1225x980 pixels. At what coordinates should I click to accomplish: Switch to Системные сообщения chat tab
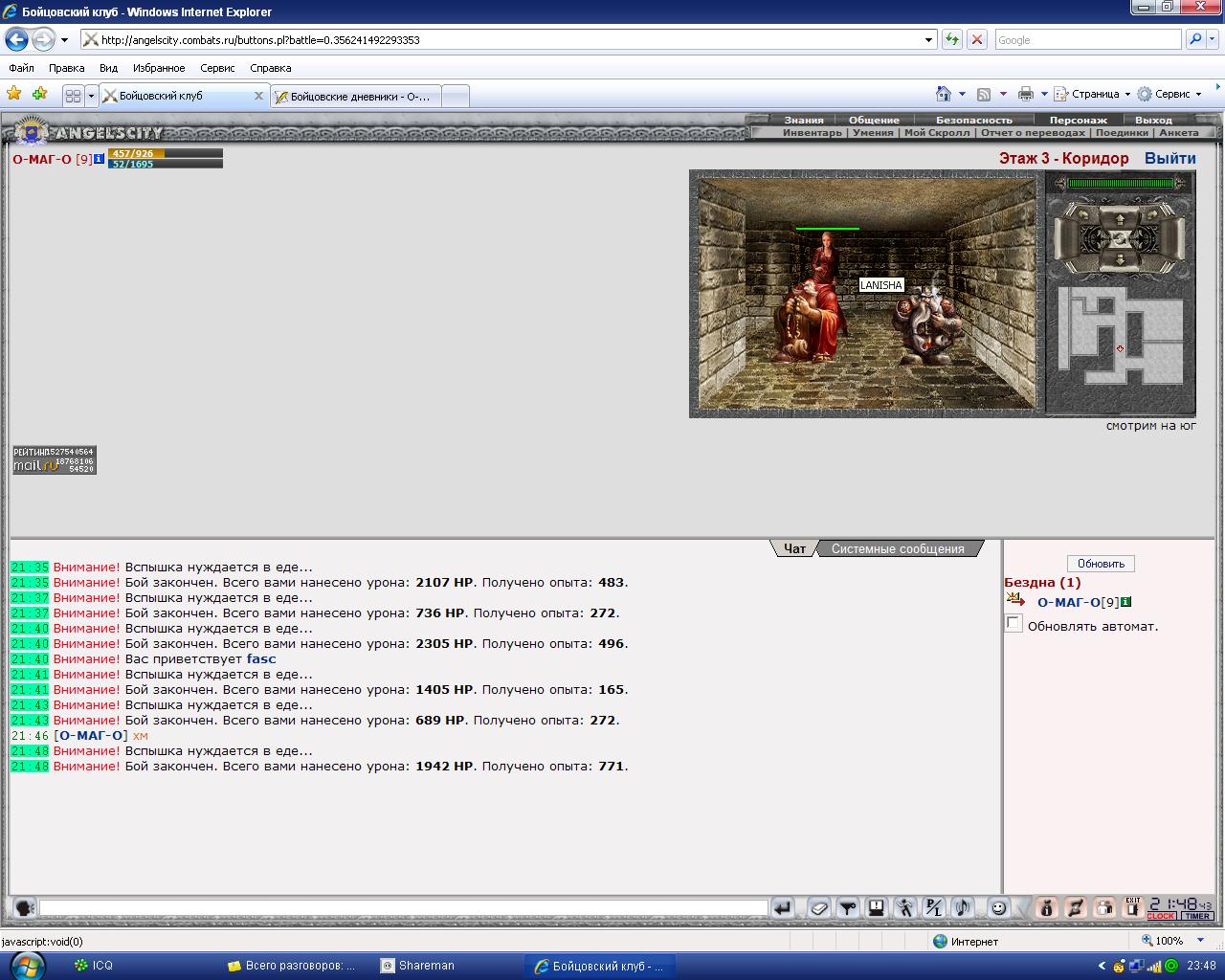point(898,548)
